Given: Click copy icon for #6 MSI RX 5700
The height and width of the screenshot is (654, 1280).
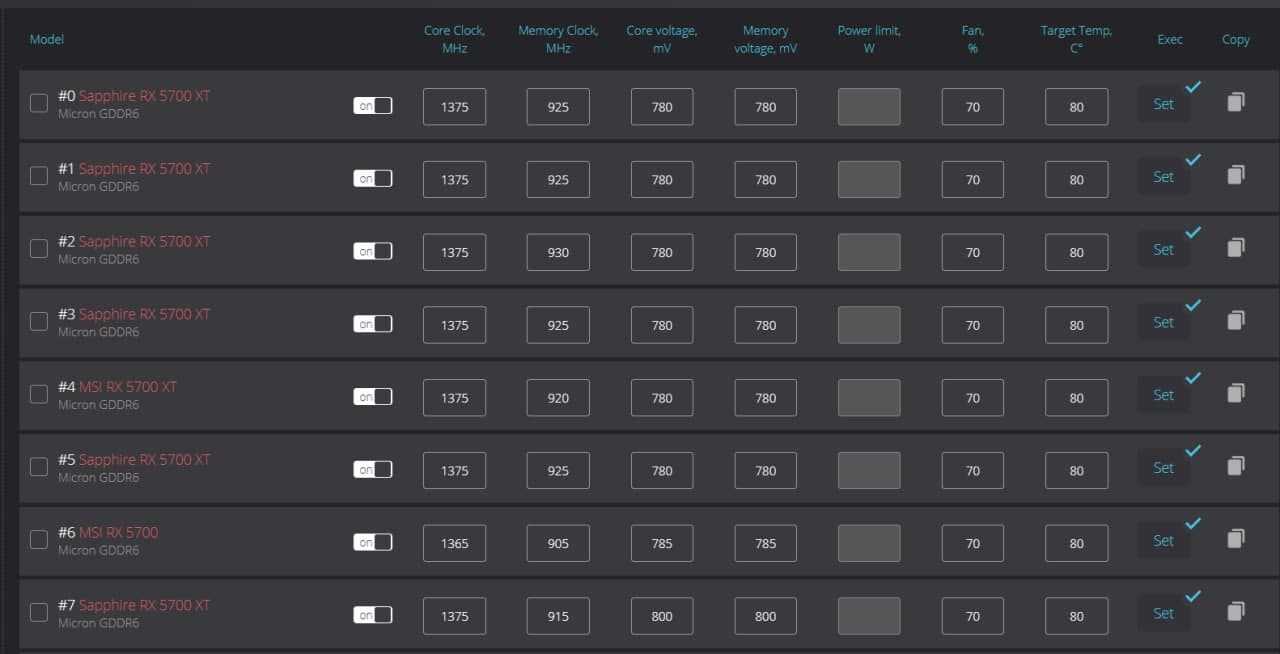Looking at the screenshot, I should 1235,540.
